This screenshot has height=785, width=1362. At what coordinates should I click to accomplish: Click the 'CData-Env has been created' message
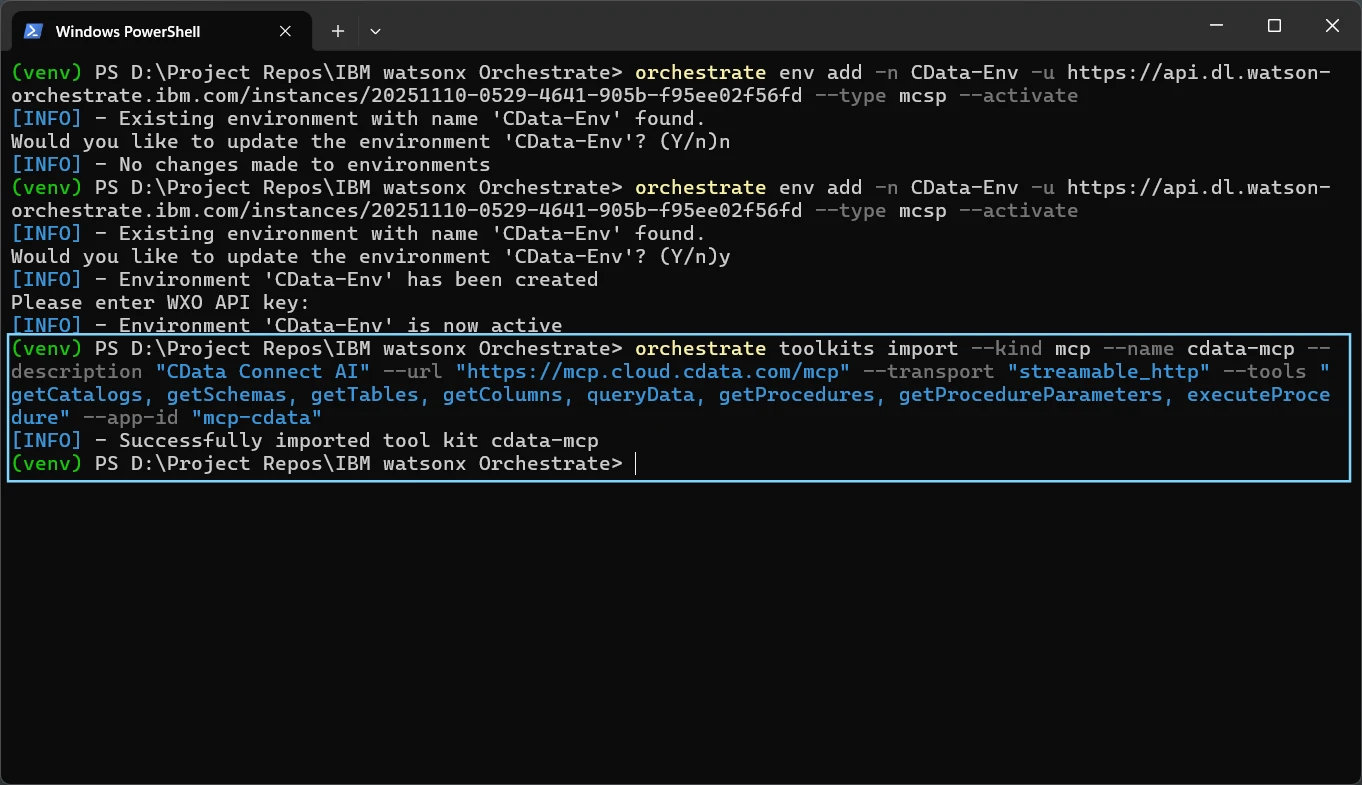coord(358,280)
